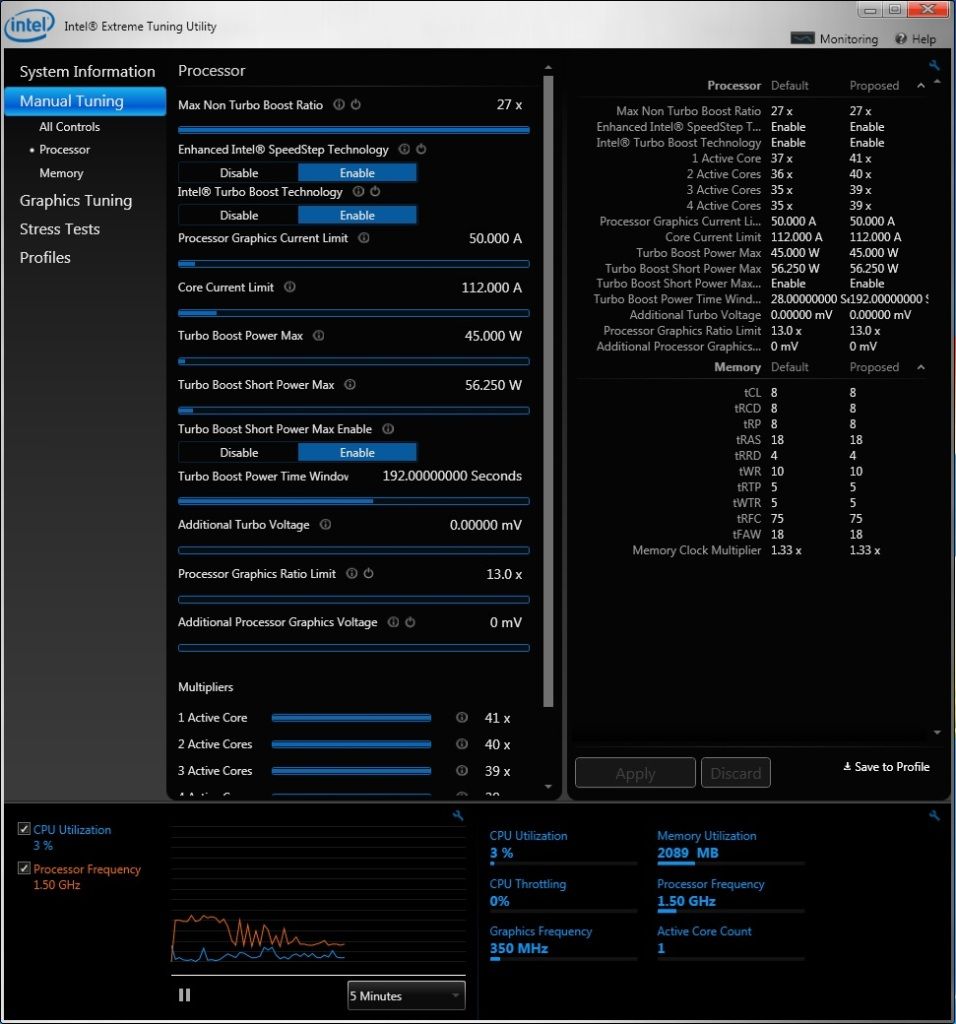Viewport: 956px width, 1024px height.
Task: Click wrench icon at top of Proposed panel
Action: point(934,66)
